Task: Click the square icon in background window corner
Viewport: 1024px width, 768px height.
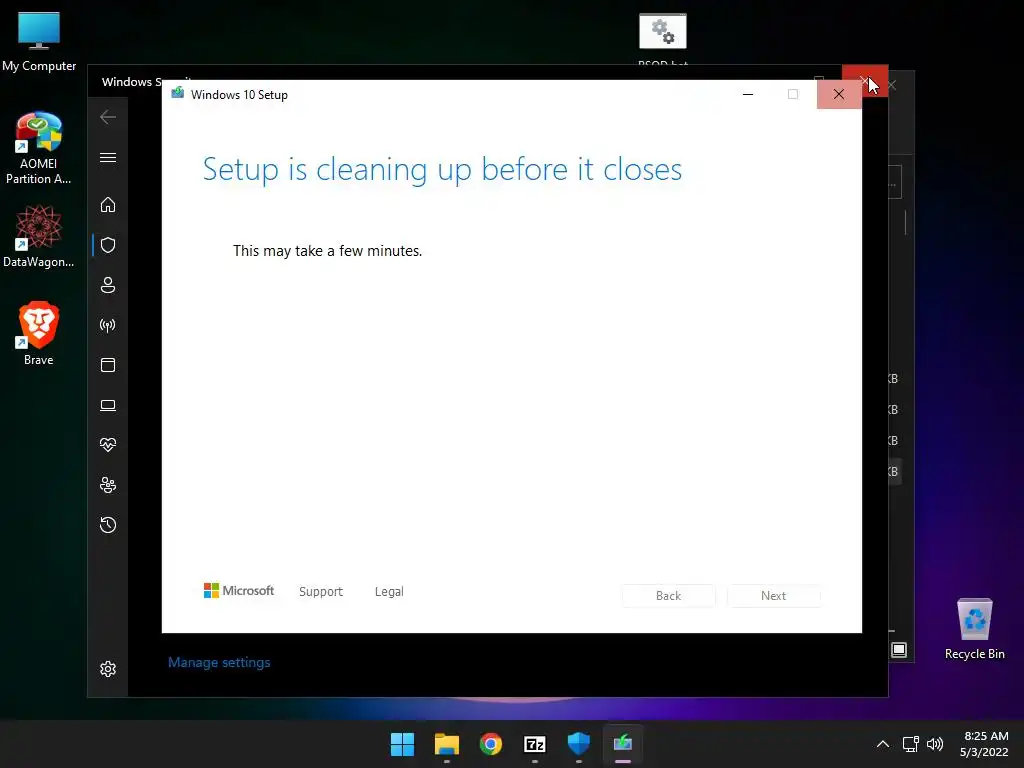Action: (x=899, y=650)
